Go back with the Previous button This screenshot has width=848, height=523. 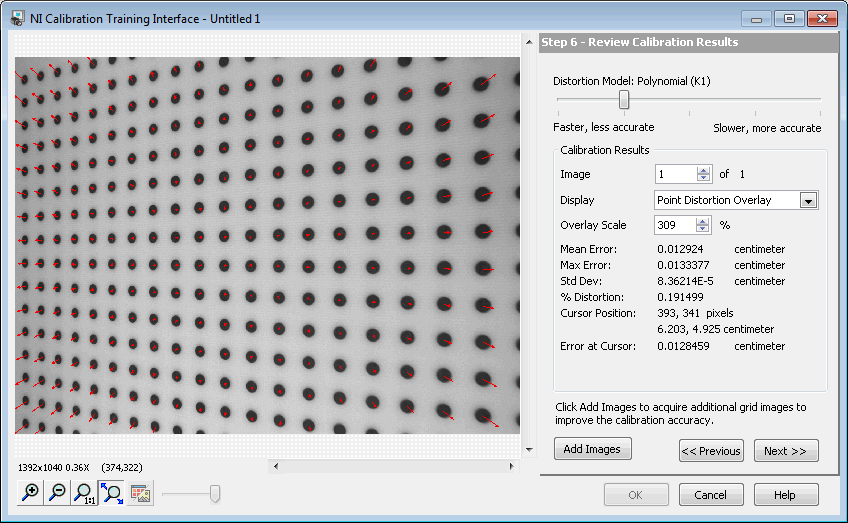(x=711, y=450)
